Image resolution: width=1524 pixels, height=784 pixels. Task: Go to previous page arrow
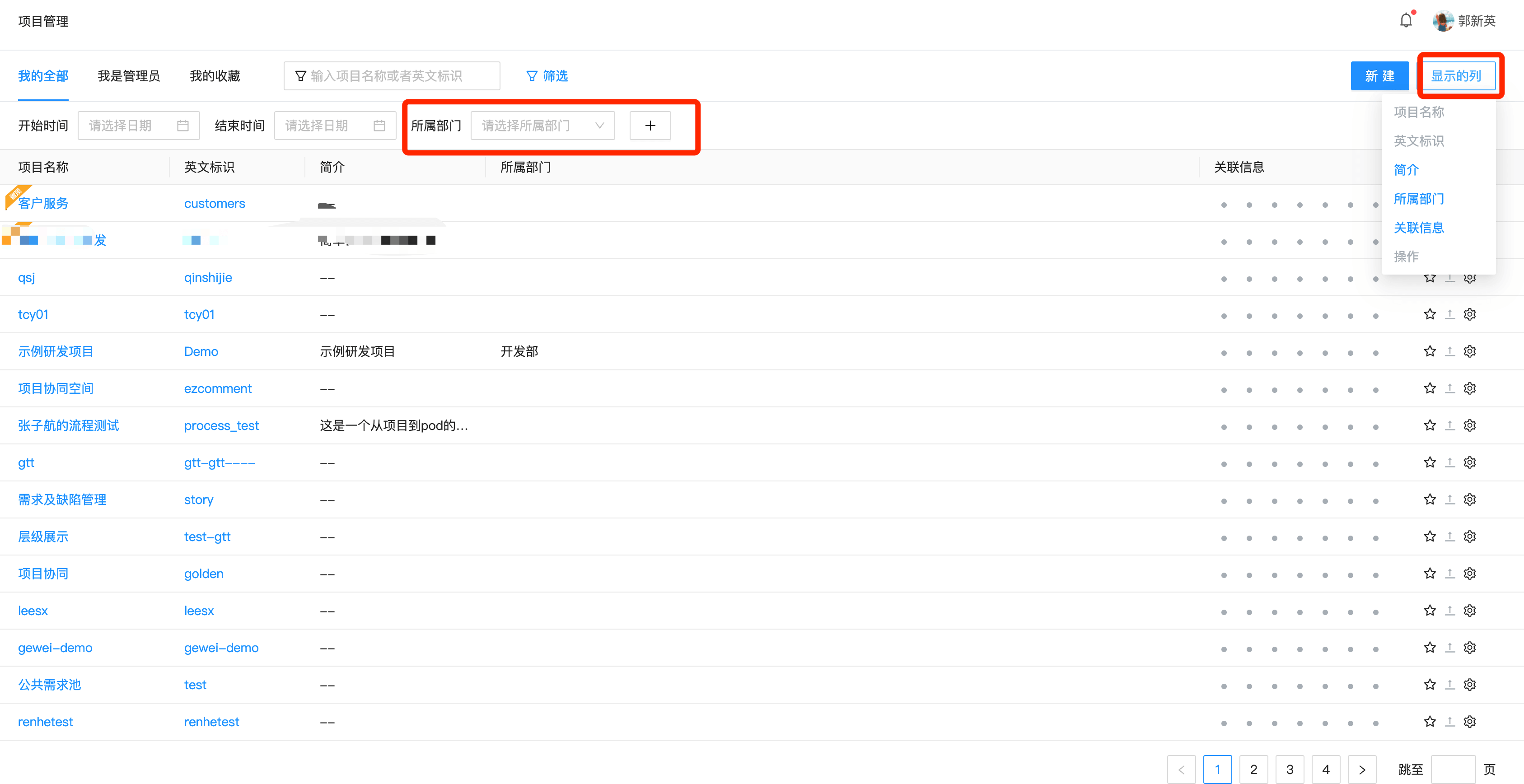coord(1181,769)
